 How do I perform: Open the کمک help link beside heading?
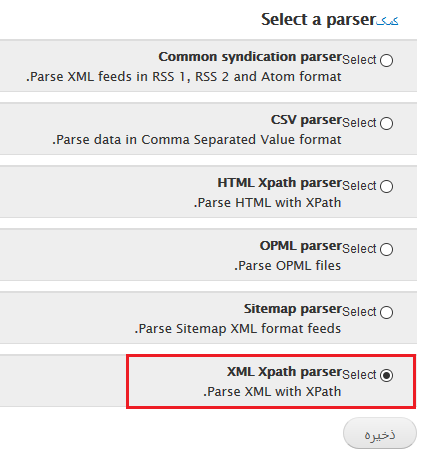387,21
